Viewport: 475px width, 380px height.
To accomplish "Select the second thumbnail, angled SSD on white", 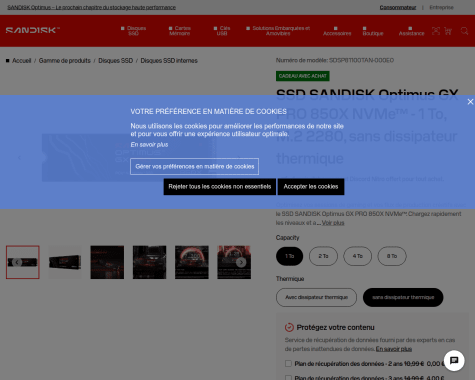I will point(65,262).
